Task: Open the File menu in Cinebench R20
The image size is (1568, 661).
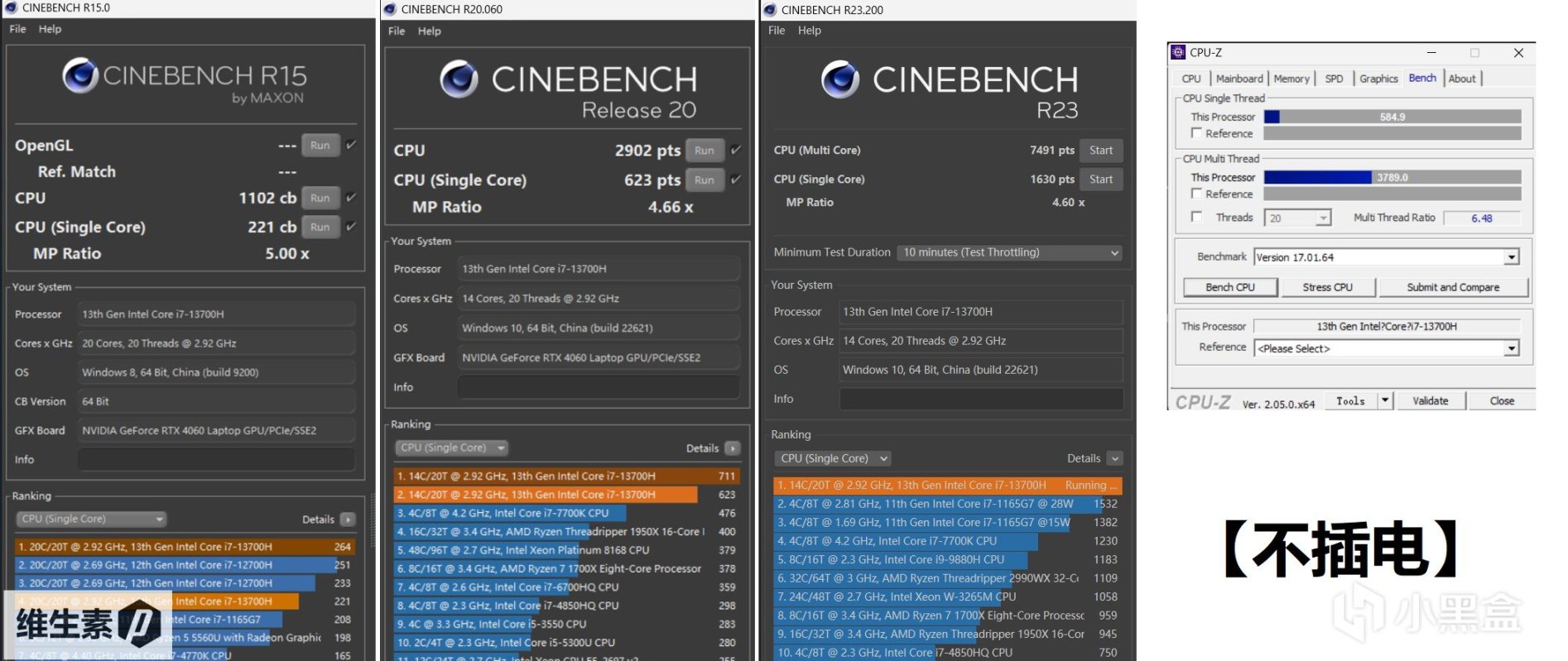Action: coord(397,31)
